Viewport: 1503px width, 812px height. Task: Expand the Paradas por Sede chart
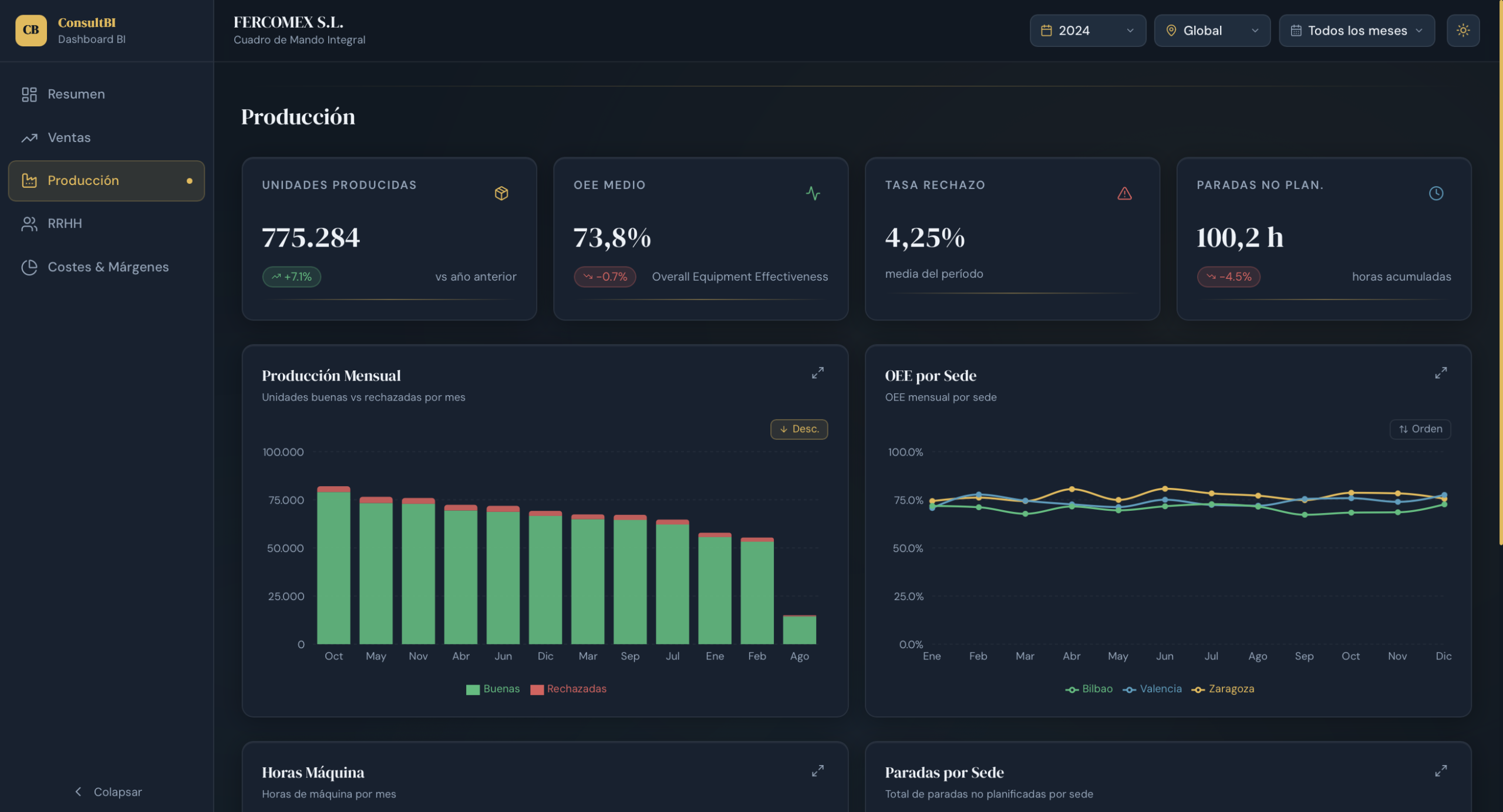click(x=1440, y=770)
